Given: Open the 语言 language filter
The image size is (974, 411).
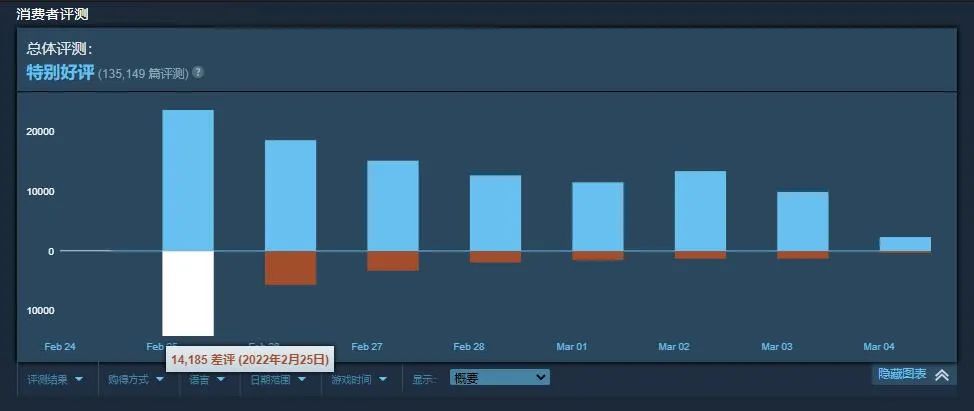Looking at the screenshot, I should click(x=206, y=380).
